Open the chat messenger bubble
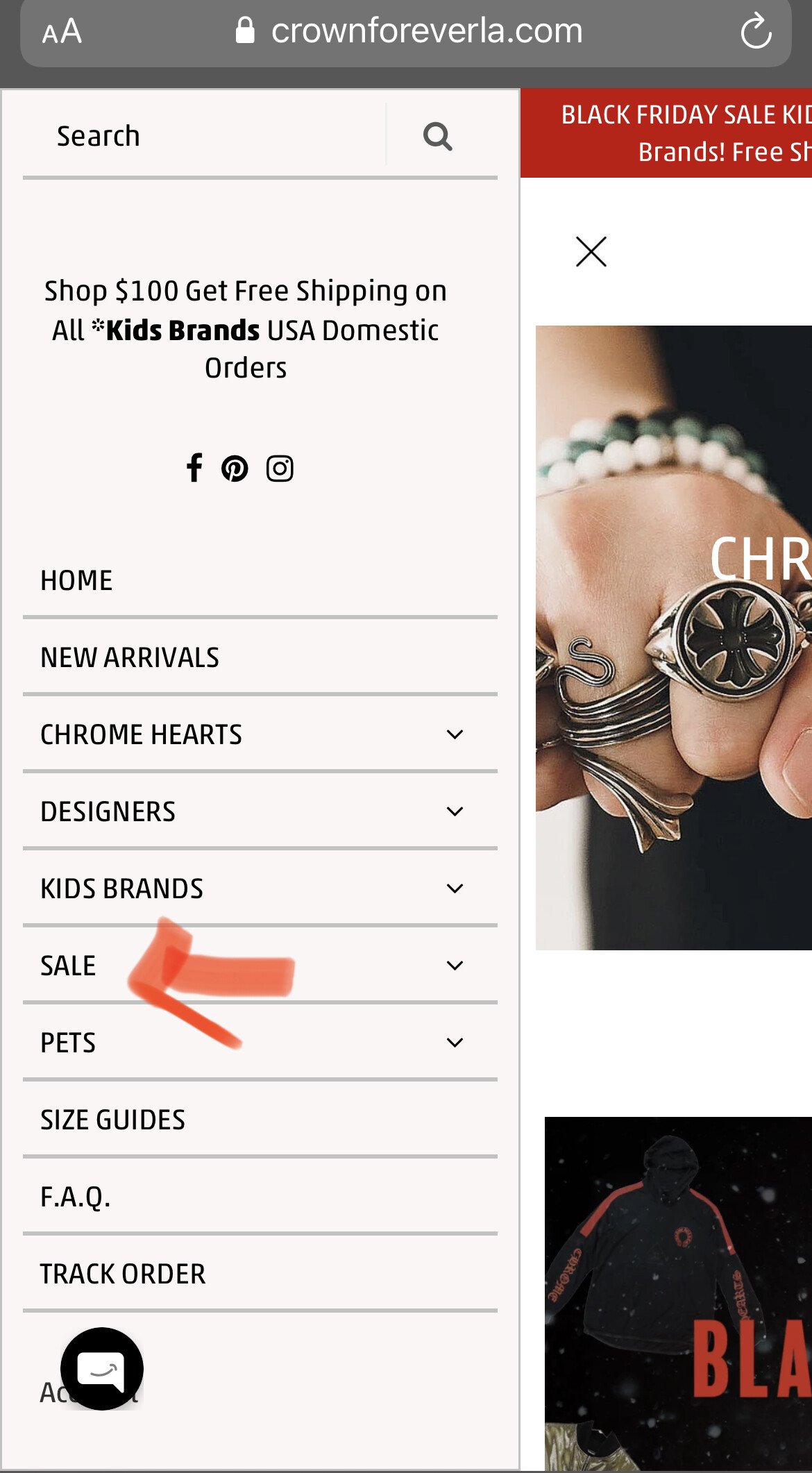The width and height of the screenshot is (812, 1473). [x=102, y=1369]
